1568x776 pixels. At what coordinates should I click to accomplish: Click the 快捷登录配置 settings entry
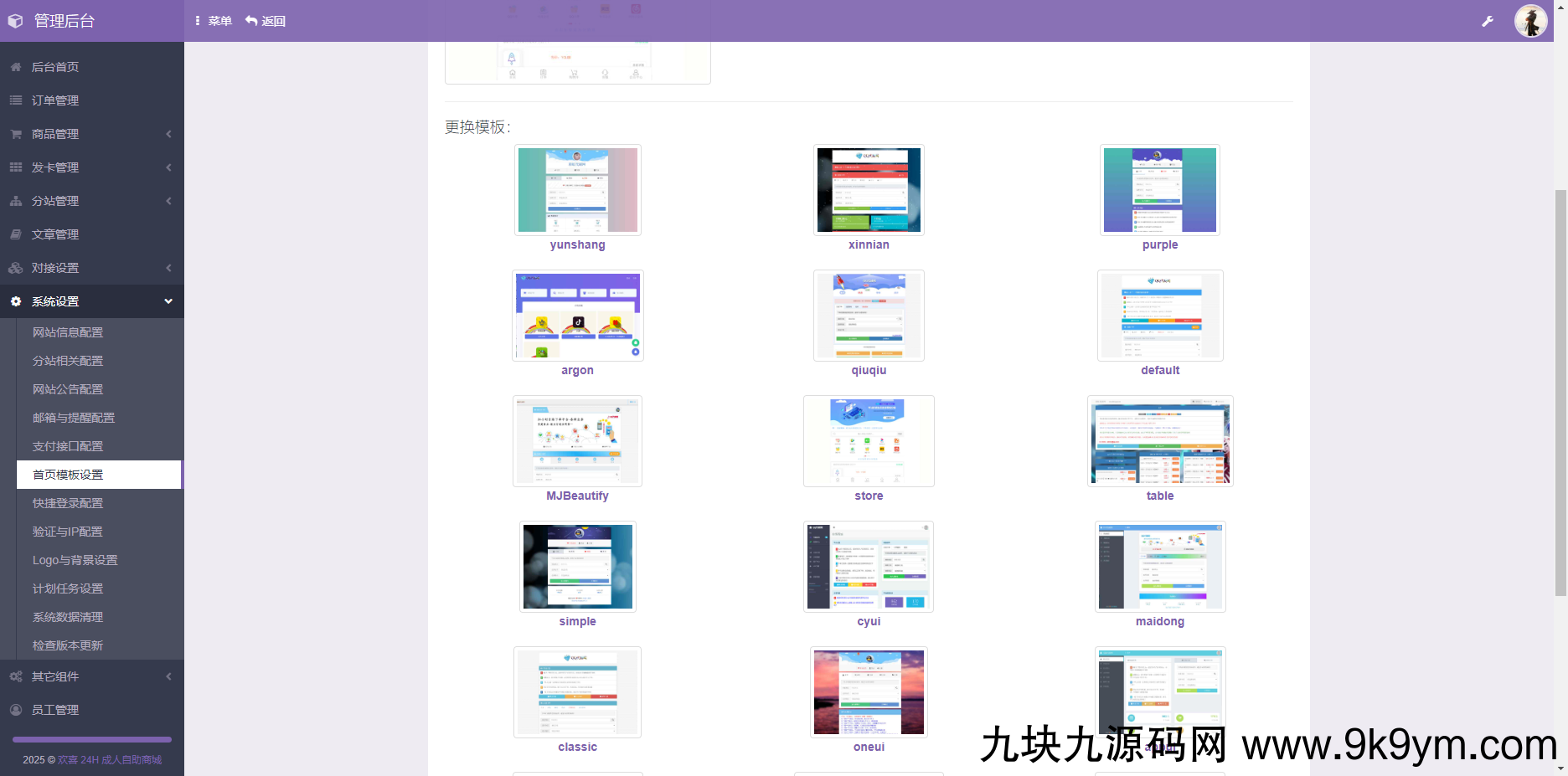coord(68,503)
